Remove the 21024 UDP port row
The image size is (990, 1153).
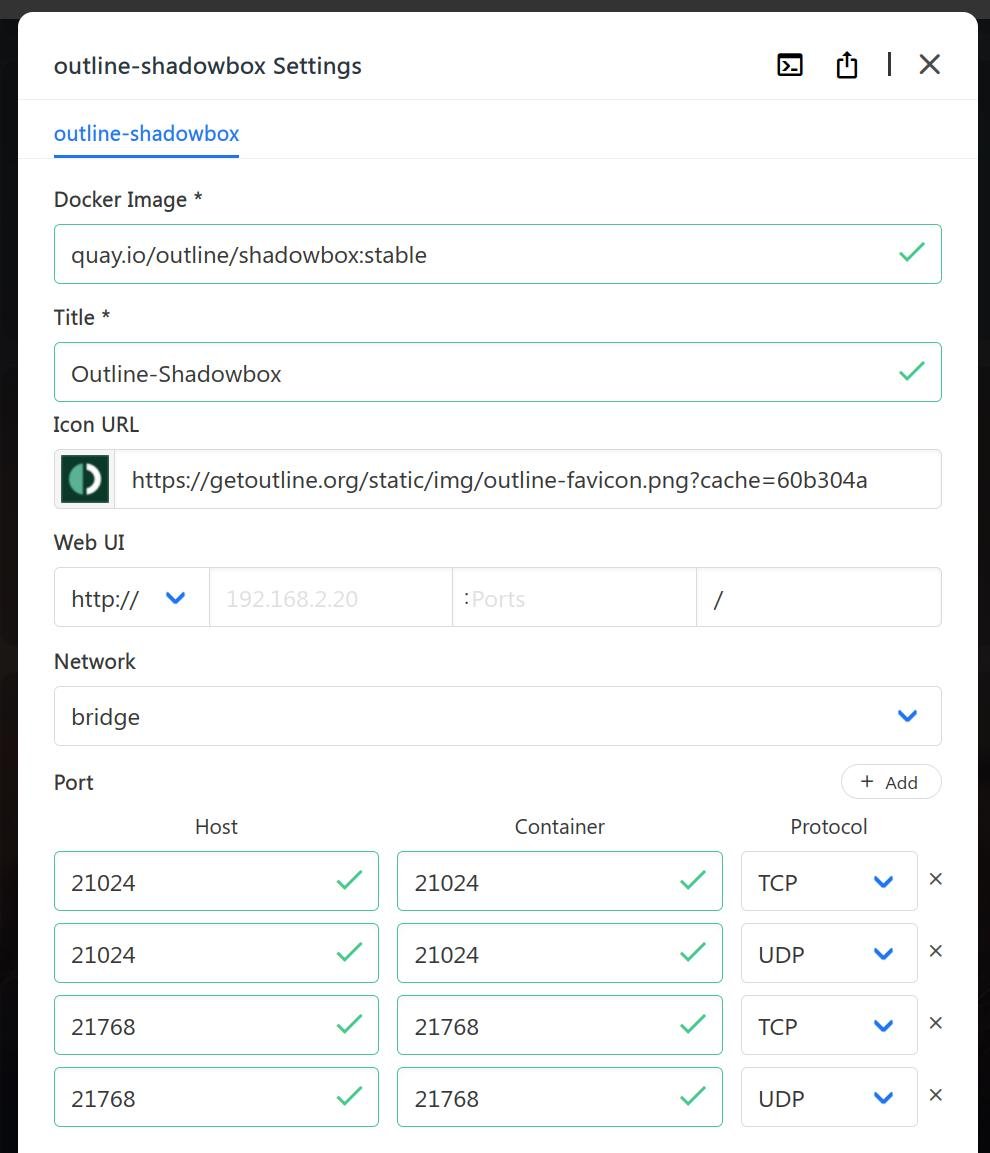pos(935,951)
